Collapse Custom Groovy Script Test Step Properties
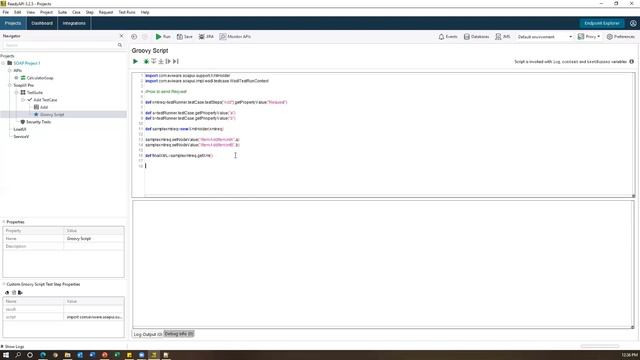 4,284
